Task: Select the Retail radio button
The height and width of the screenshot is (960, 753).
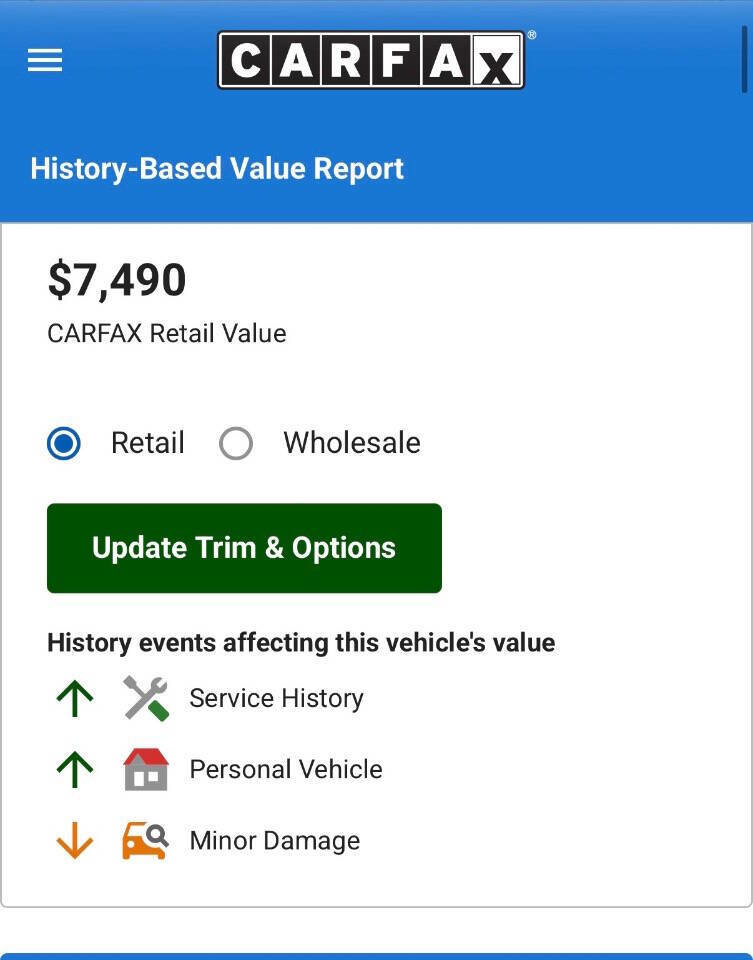Action: (63, 443)
